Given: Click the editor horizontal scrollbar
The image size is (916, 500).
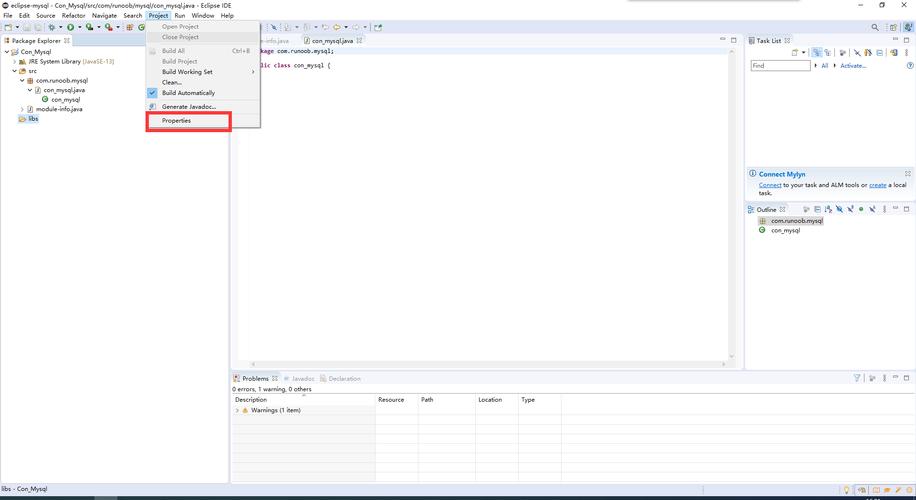Looking at the screenshot, I should pos(488,364).
